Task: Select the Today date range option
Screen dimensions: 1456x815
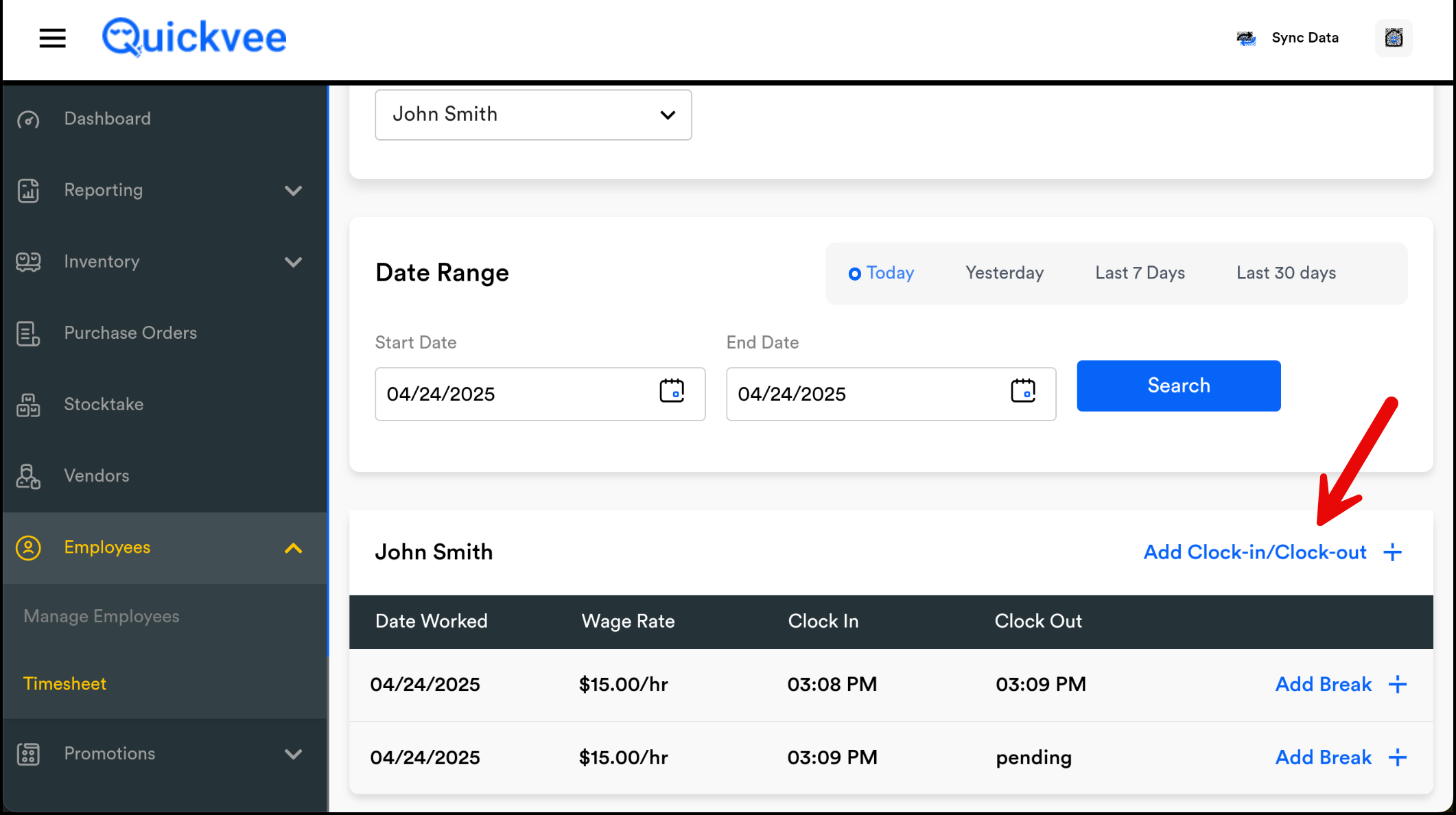Action: coord(882,273)
